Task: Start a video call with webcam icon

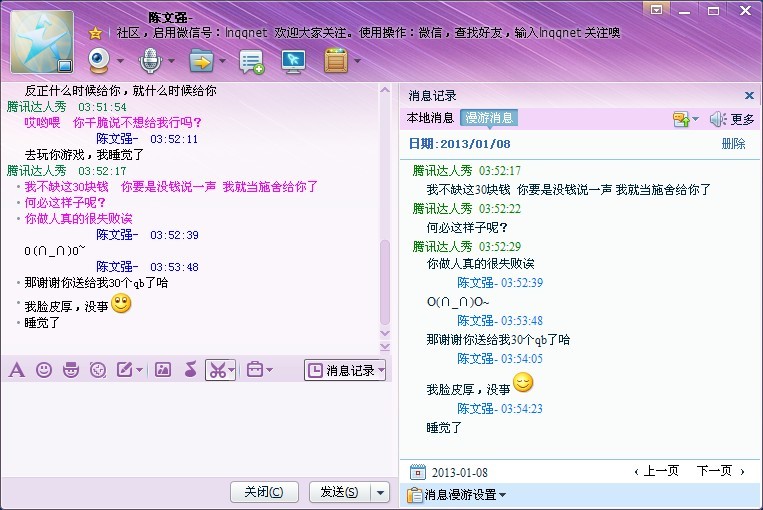Action: click(x=99, y=60)
